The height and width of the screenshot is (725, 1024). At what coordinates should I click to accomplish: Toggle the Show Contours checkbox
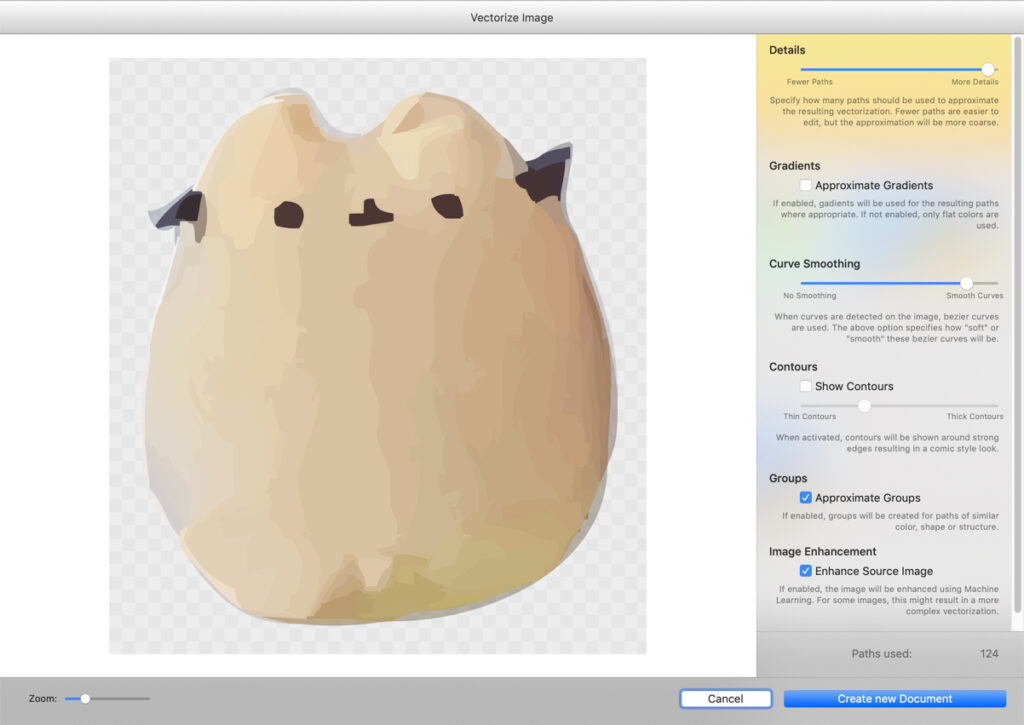tap(806, 386)
